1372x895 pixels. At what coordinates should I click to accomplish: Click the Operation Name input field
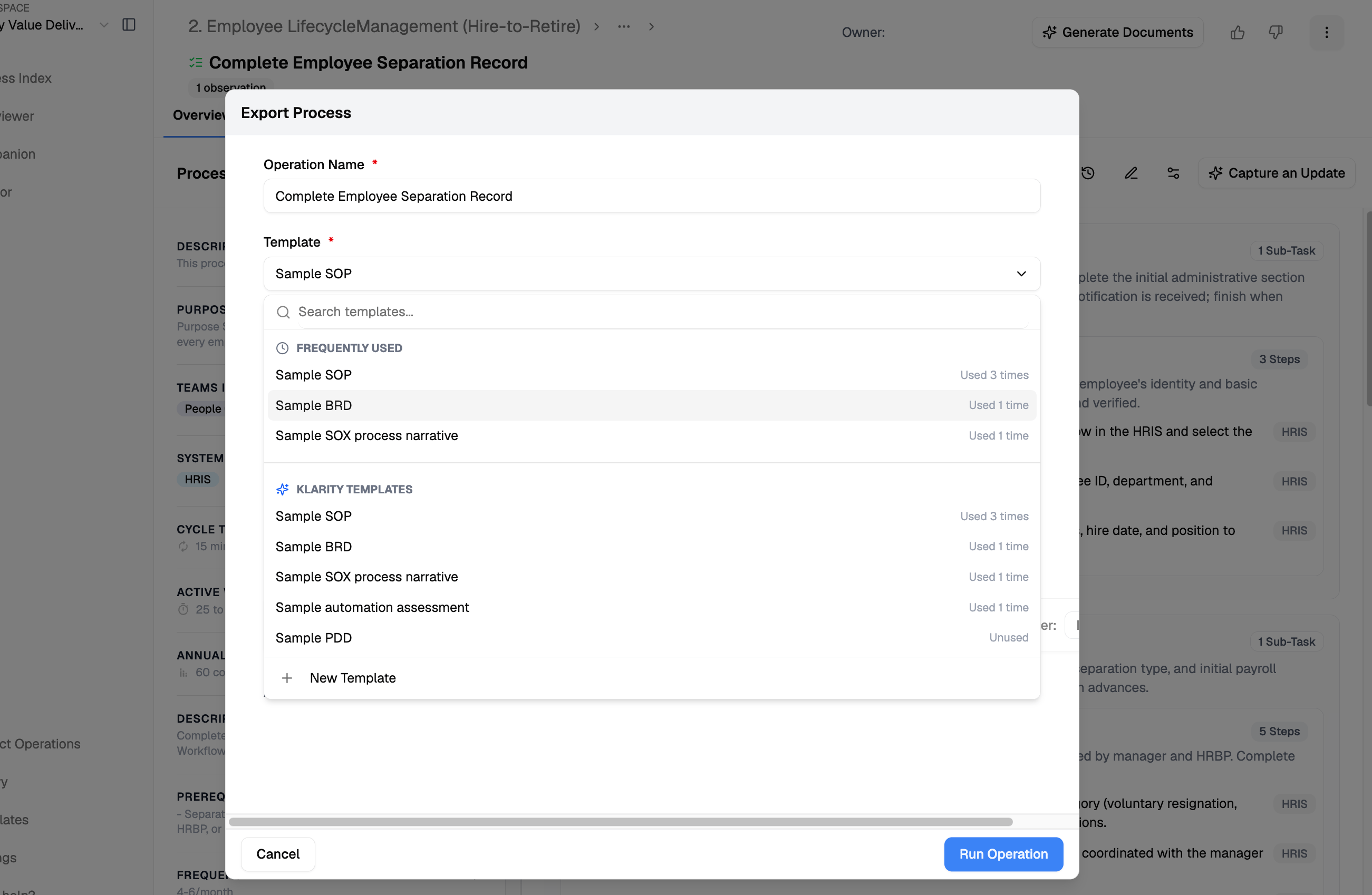pos(651,196)
